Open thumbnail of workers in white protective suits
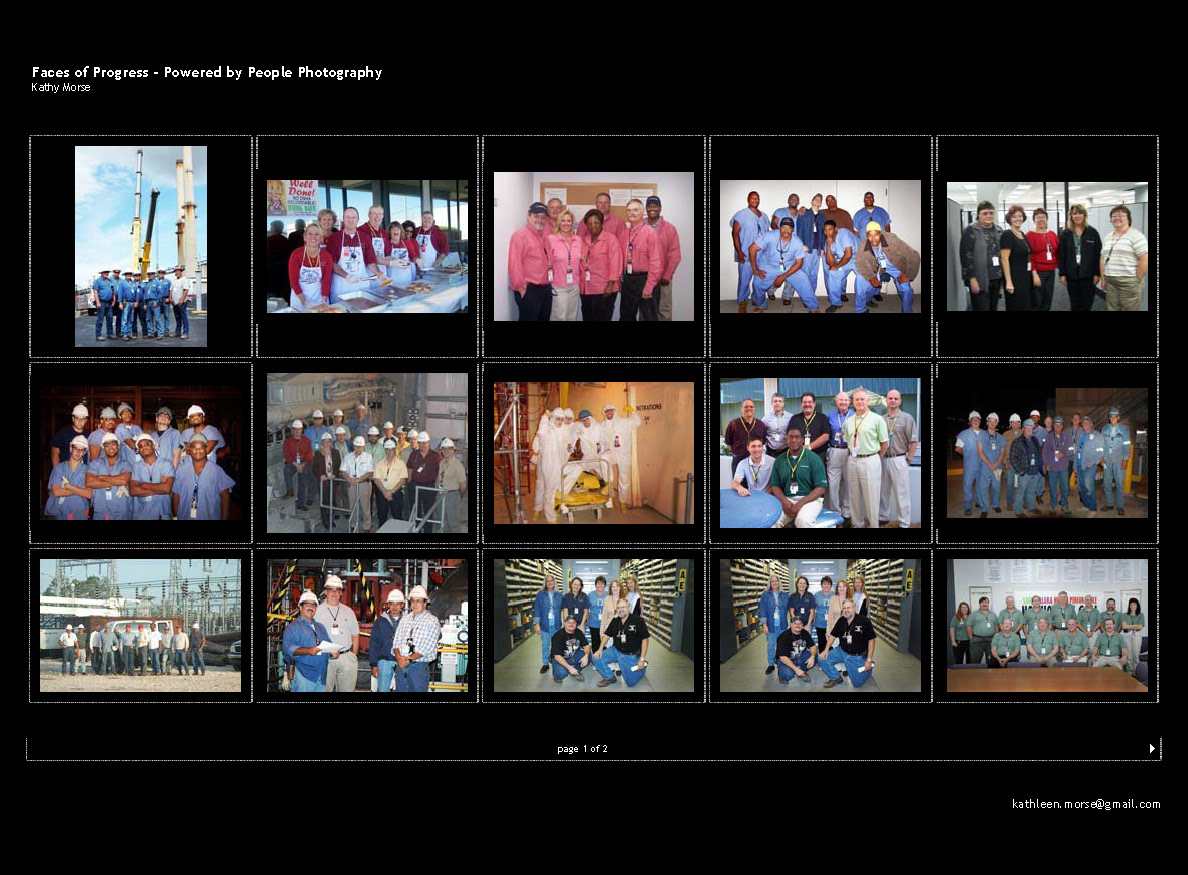This screenshot has width=1188, height=875. (x=594, y=453)
